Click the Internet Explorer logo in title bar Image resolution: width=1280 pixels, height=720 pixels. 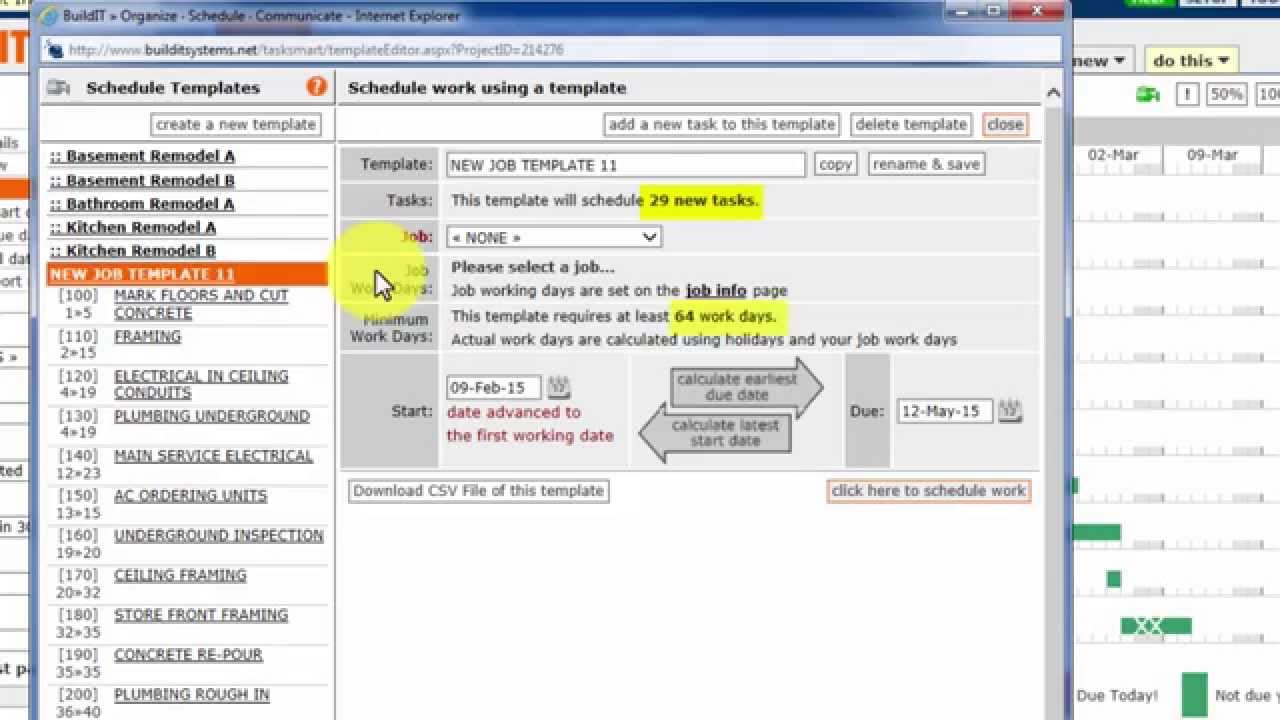pos(51,15)
